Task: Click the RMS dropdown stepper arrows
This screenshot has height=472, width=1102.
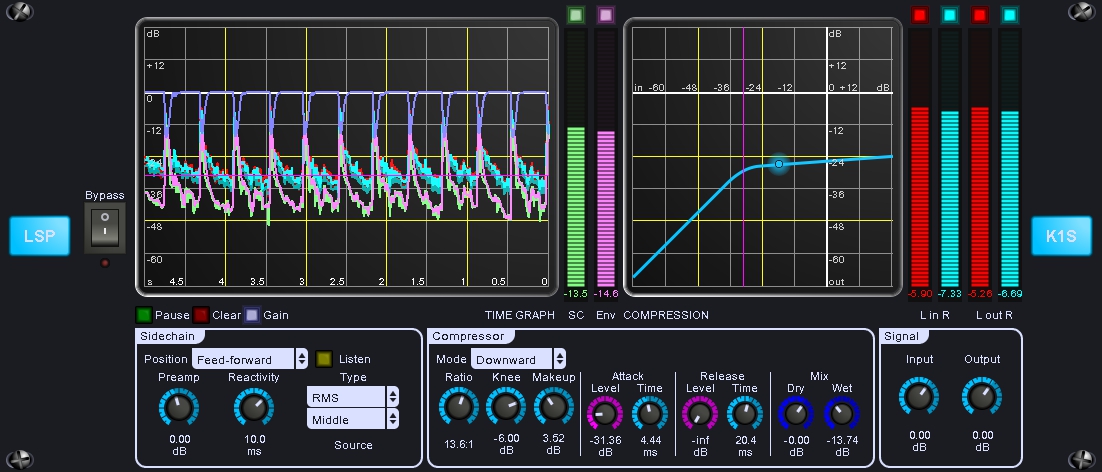Action: [x=392, y=397]
